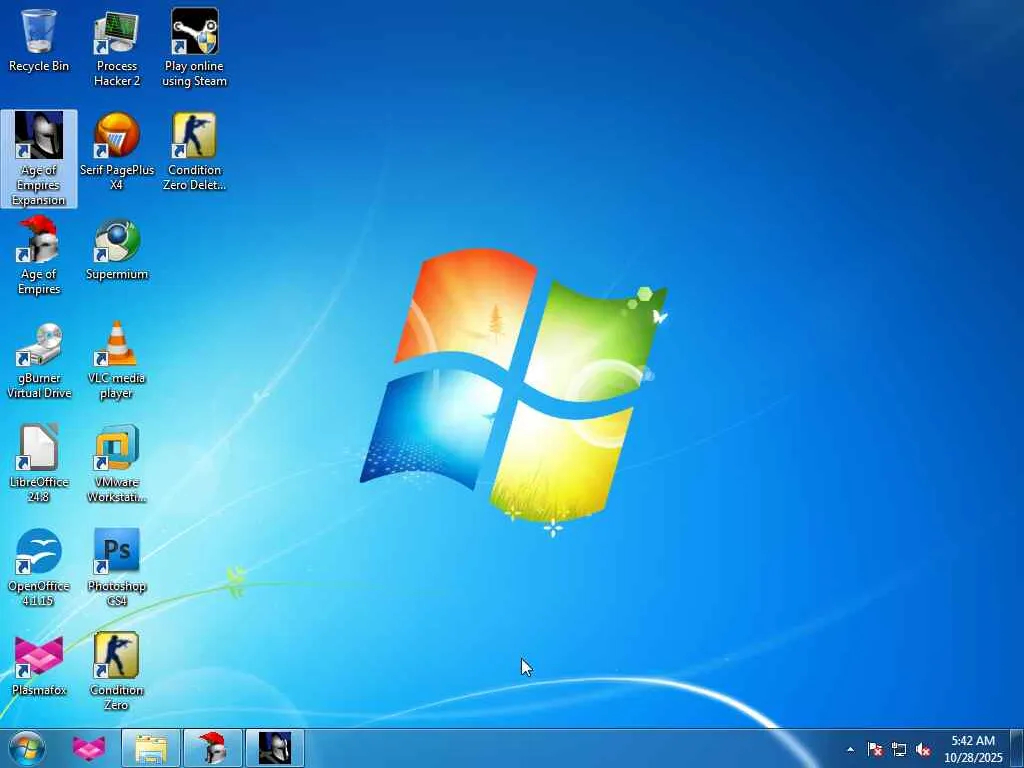This screenshot has width=1024, height=768.
Task: Select the Condition Zero desktop shortcut
Action: [117, 671]
